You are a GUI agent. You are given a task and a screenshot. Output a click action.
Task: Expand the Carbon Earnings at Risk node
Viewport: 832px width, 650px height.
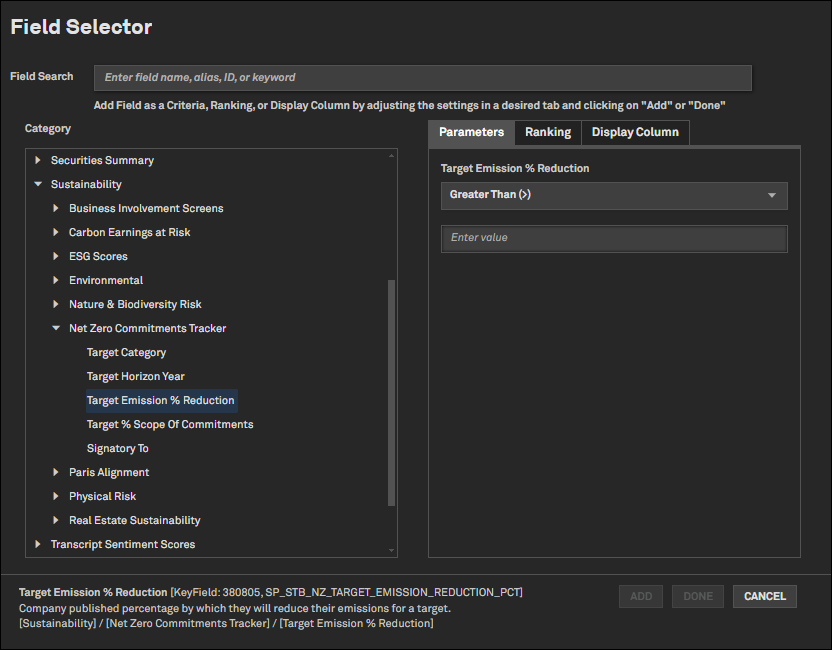click(56, 232)
